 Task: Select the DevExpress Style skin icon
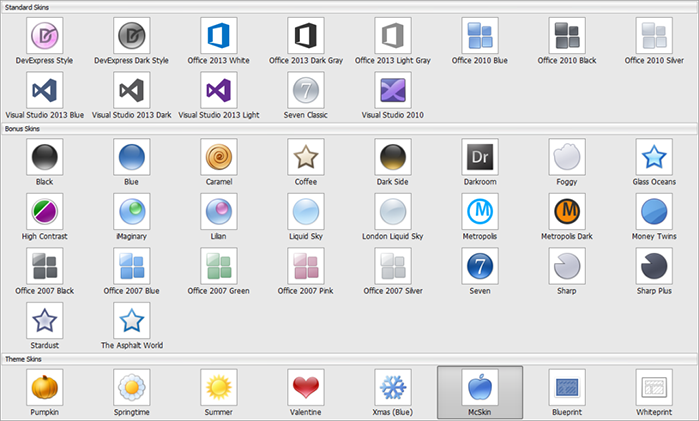point(45,36)
